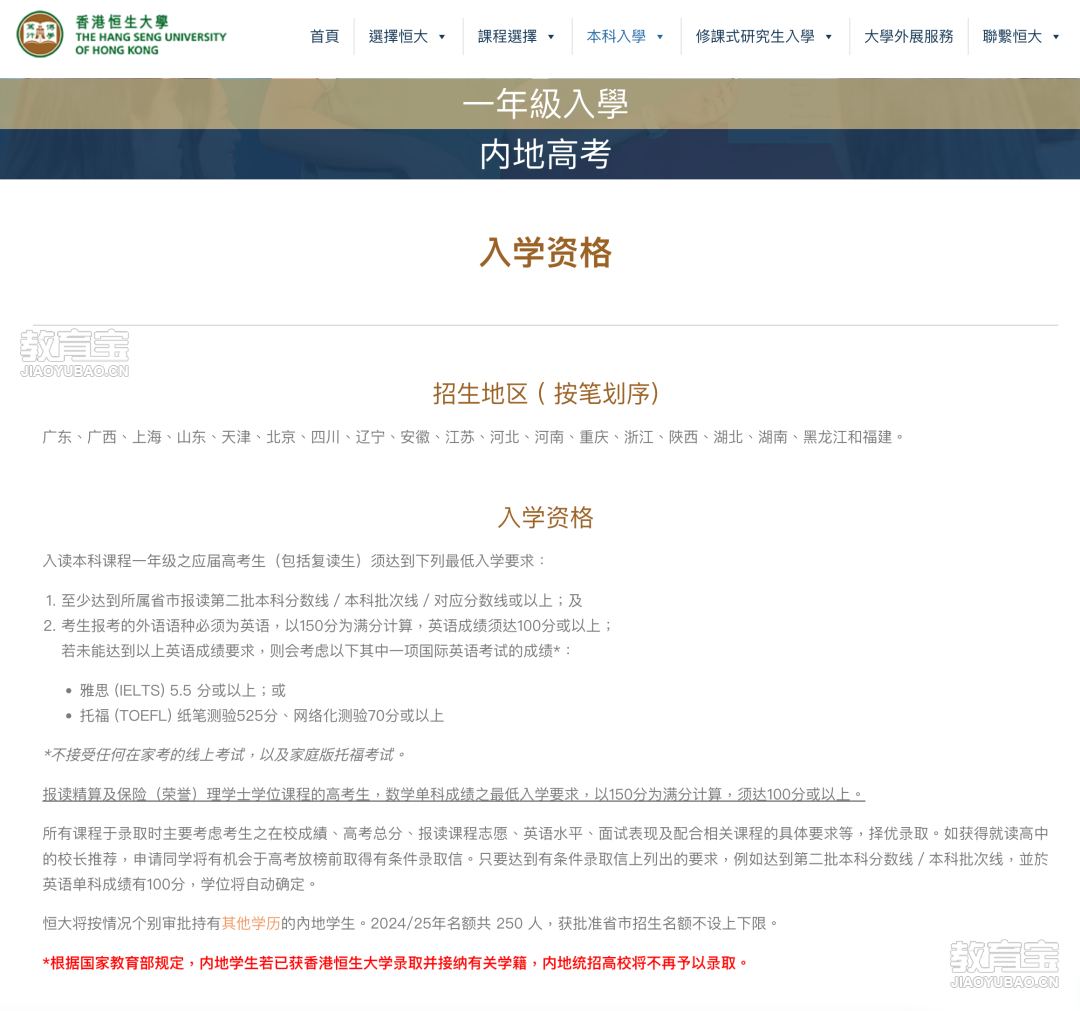Open the 本科入學 menu

pos(616,37)
